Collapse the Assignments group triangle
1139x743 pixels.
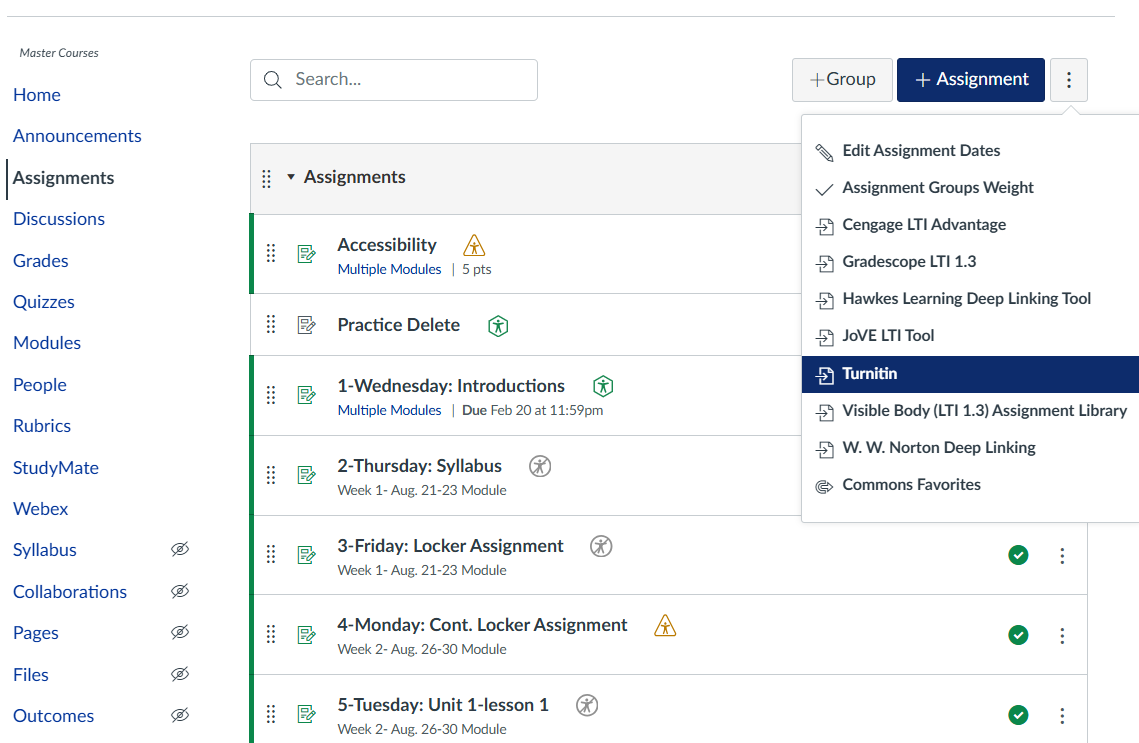click(x=291, y=177)
